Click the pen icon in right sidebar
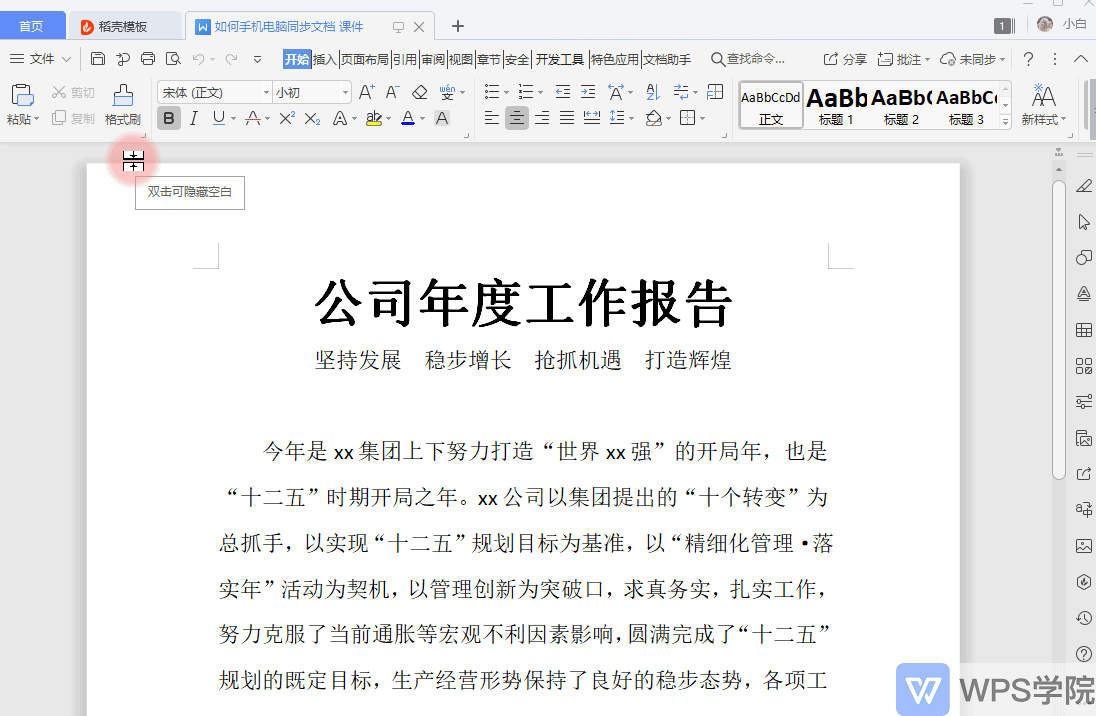Image resolution: width=1096 pixels, height=716 pixels. pos(1083,186)
